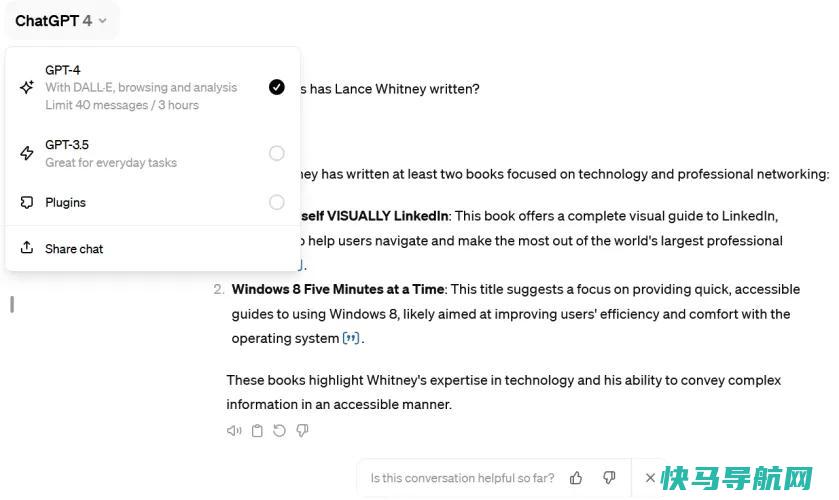
Task: Give thumbs down for conversation helpfulness
Action: tap(609, 478)
